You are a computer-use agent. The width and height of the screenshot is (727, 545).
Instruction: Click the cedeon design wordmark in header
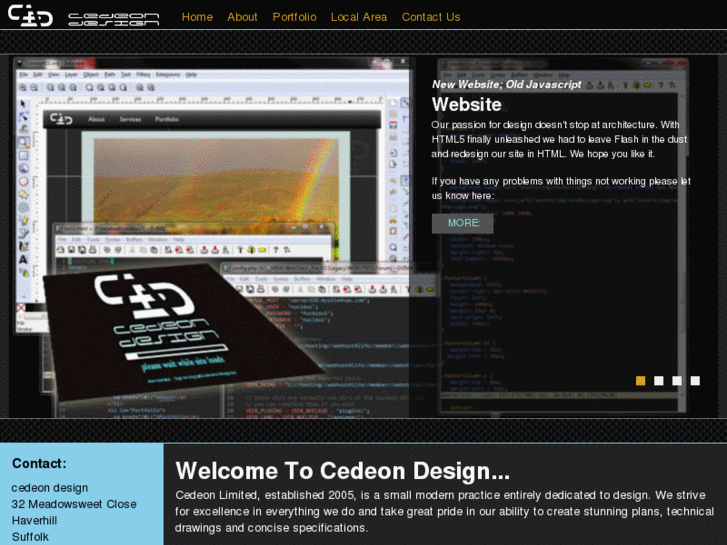coord(114,19)
